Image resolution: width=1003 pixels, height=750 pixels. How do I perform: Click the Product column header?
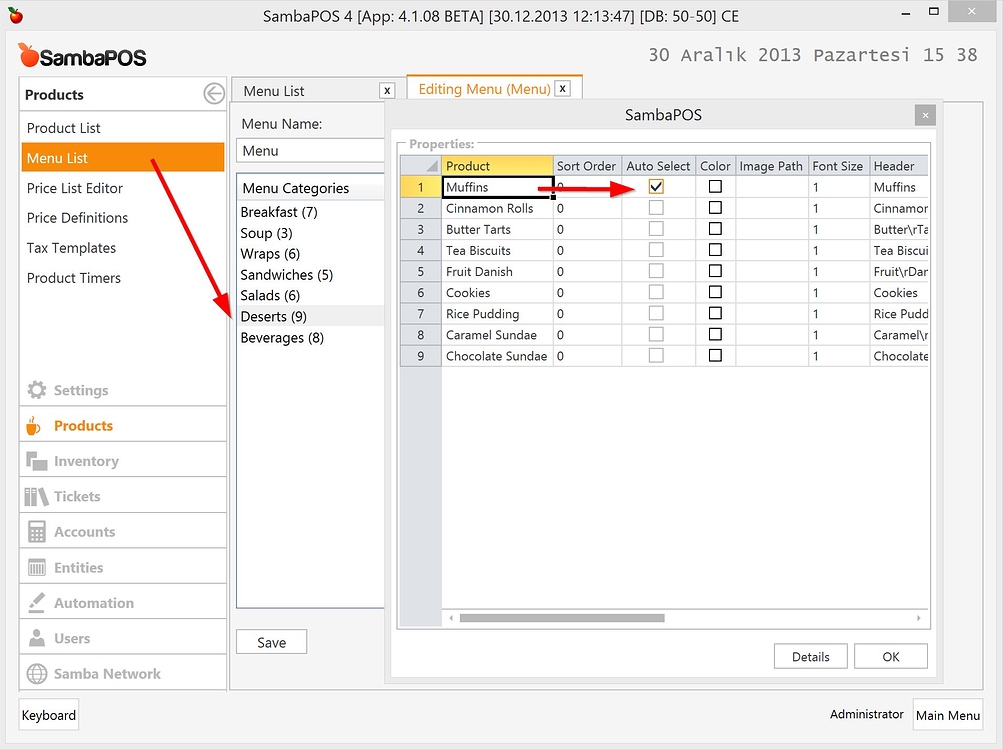(x=497, y=166)
